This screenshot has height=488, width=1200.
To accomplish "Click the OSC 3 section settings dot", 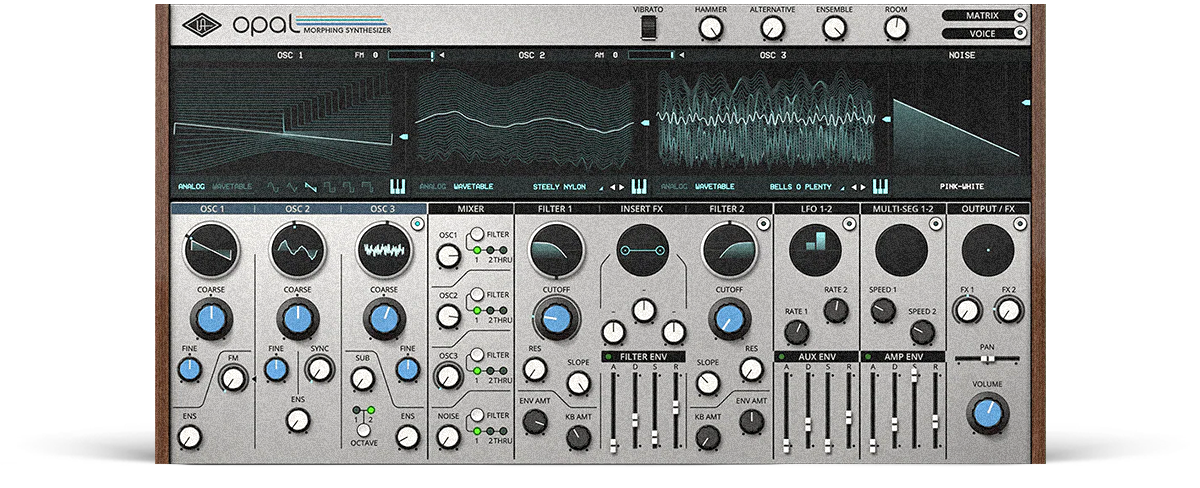I will tap(417, 225).
